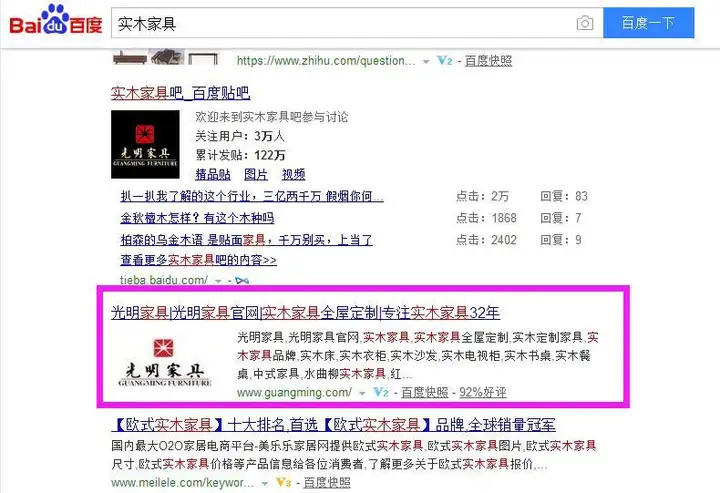Screen dimensions: 720x493
Task: Open post 扒一扒我了解的这个行业
Action: [x=252, y=196]
